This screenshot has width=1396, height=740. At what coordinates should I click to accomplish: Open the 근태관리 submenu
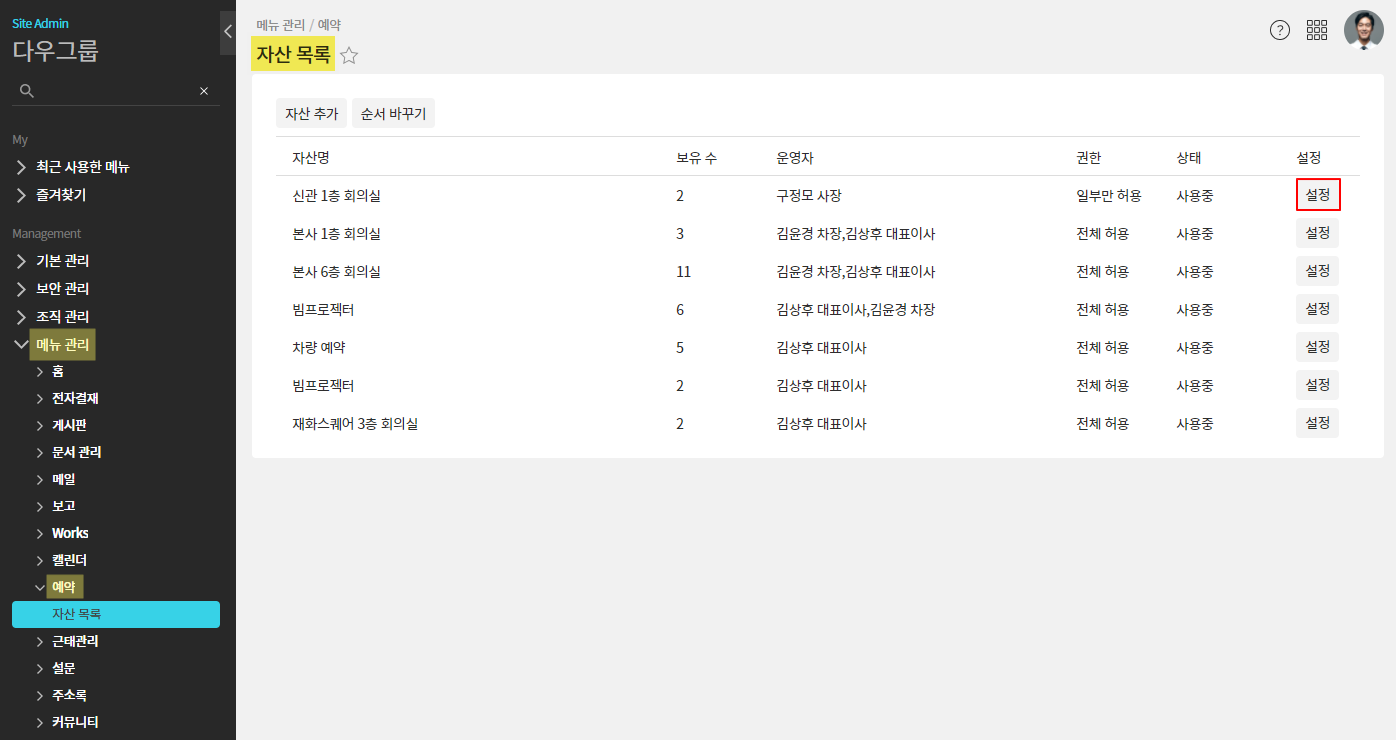pos(74,641)
